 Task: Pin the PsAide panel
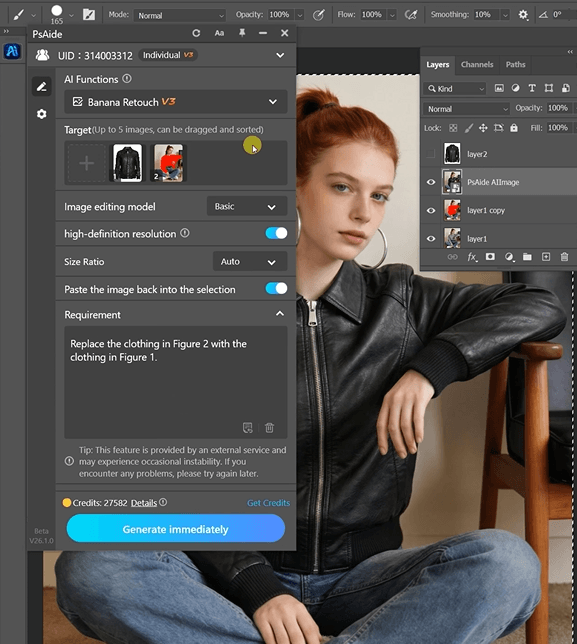click(x=242, y=33)
